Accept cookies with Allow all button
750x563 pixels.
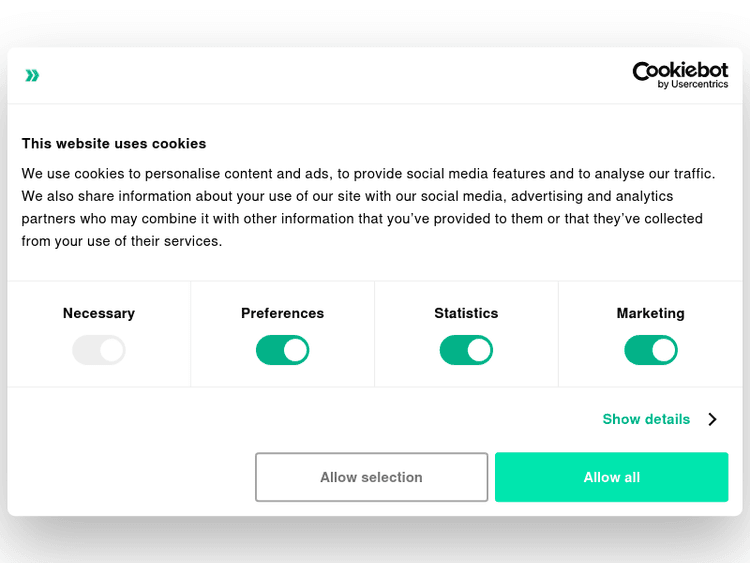click(x=611, y=477)
